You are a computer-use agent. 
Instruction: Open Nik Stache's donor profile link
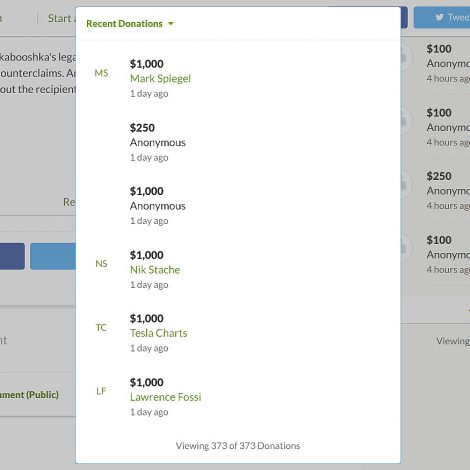click(155, 270)
